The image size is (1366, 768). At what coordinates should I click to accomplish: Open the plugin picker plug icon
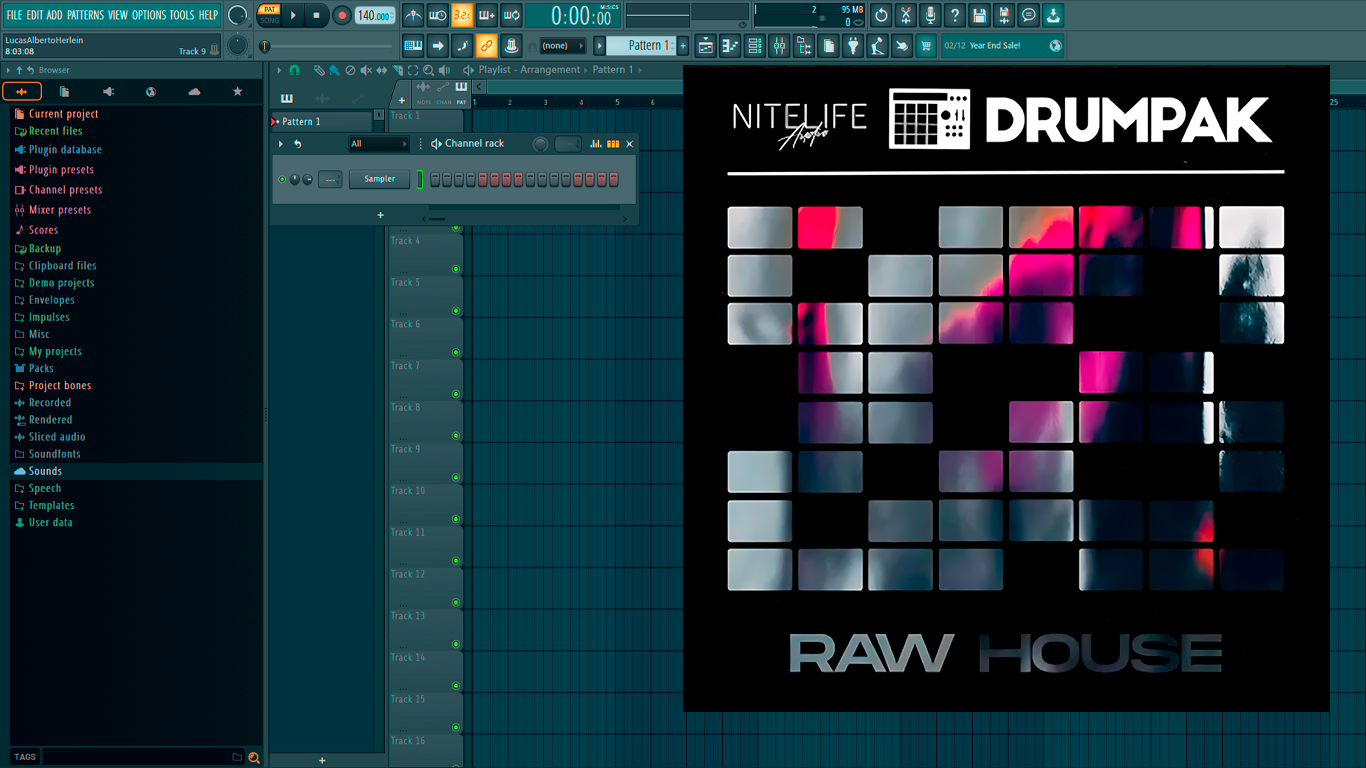tap(853, 45)
